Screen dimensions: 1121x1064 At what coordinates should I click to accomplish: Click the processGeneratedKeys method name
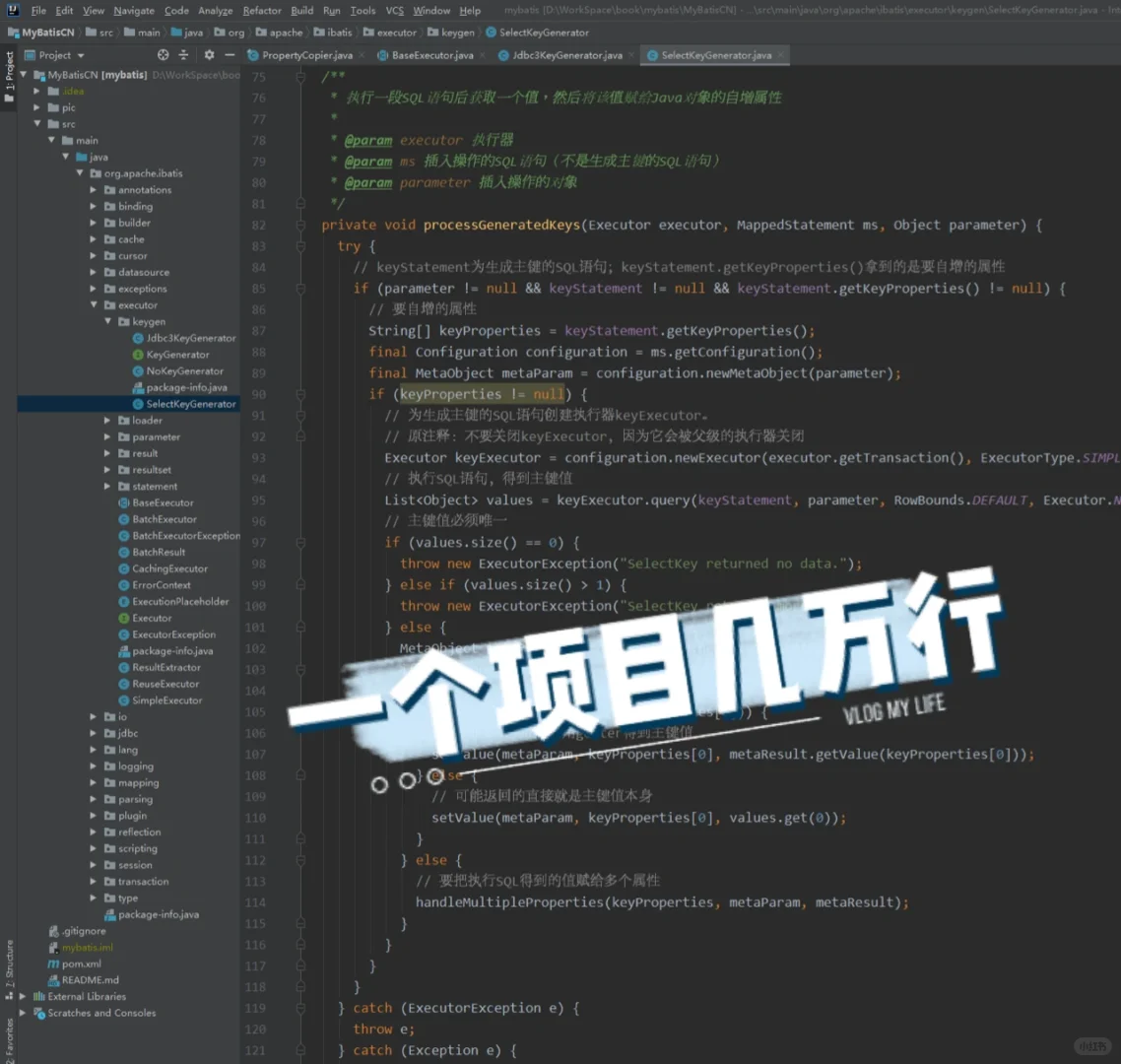click(x=501, y=225)
